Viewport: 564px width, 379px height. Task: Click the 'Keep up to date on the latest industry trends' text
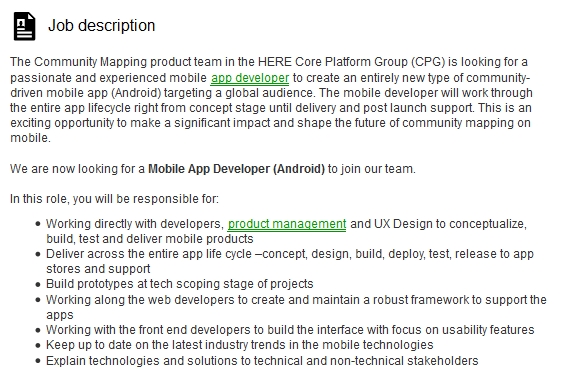[240, 345]
